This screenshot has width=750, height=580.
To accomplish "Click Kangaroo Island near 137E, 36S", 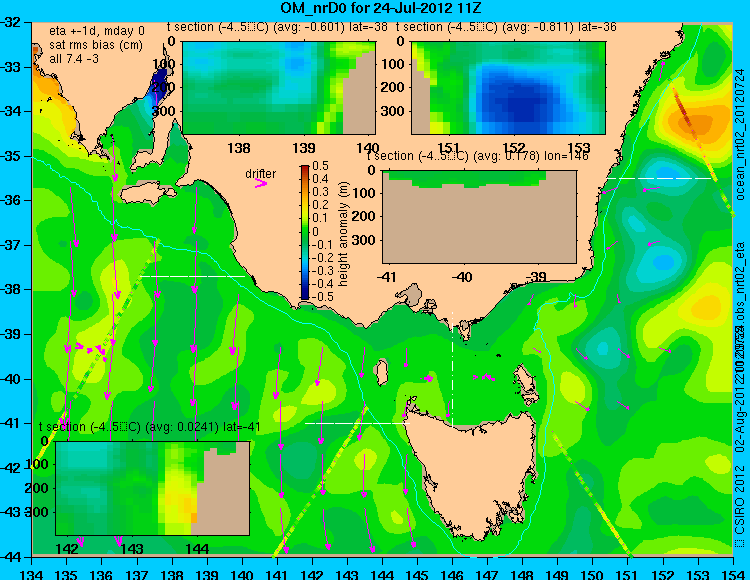I will [147, 195].
